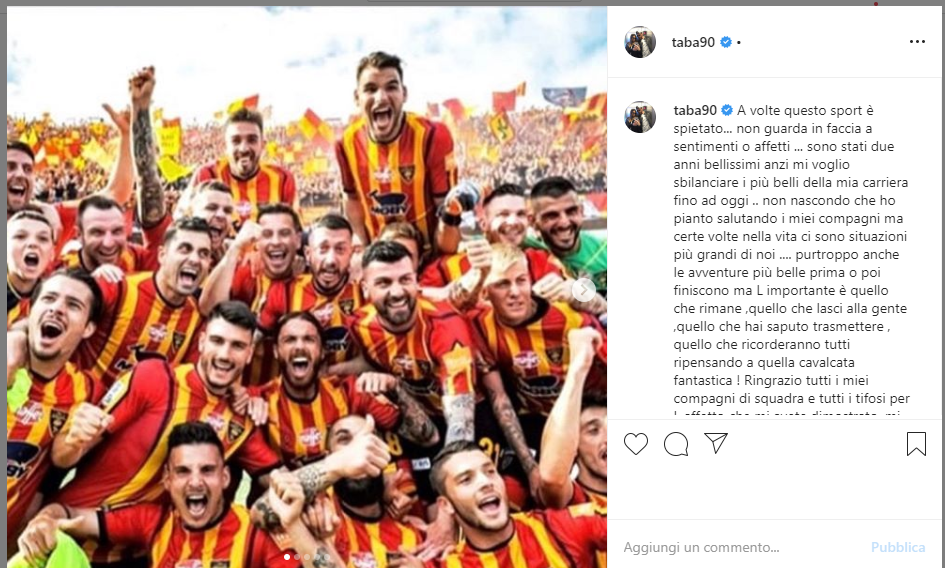Open the taba90 profile from the header username
945x568 pixels.
pyautogui.click(x=693, y=42)
